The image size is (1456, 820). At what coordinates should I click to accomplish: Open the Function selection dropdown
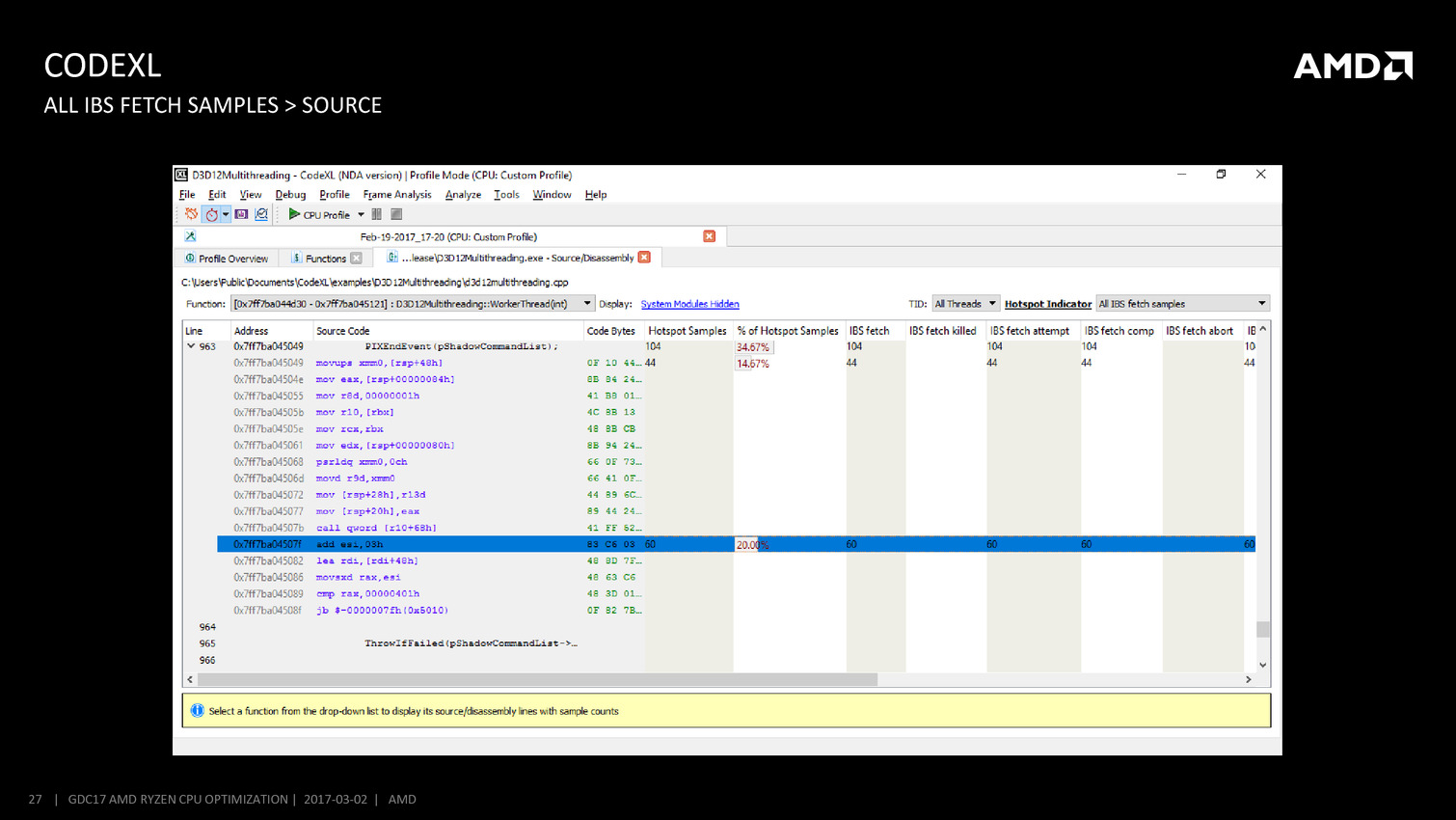(x=586, y=304)
